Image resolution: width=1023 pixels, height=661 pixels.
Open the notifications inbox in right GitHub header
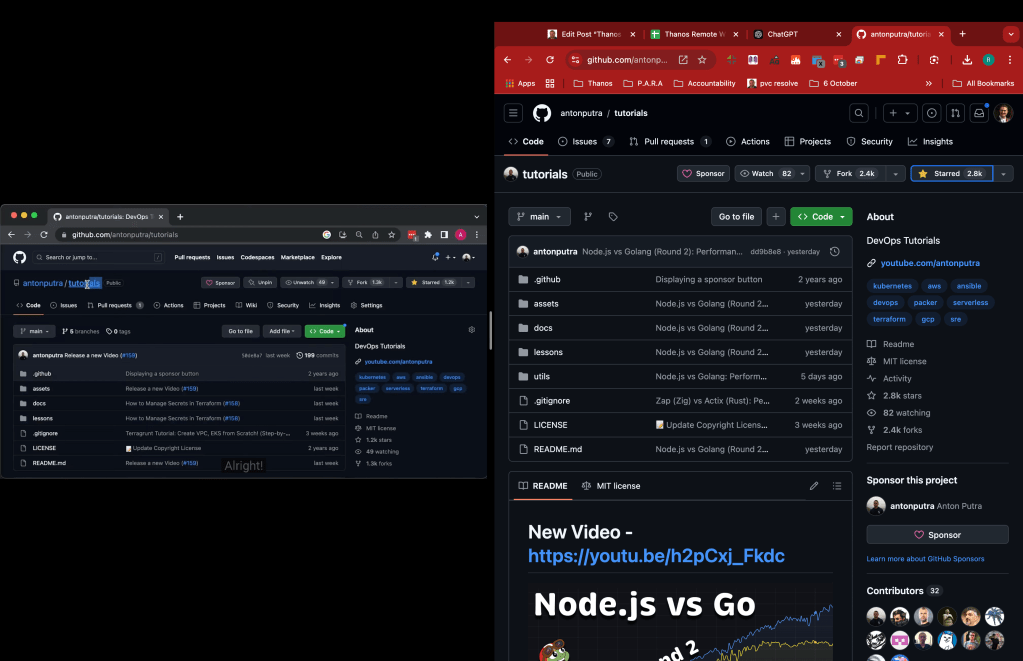pyautogui.click(x=979, y=113)
